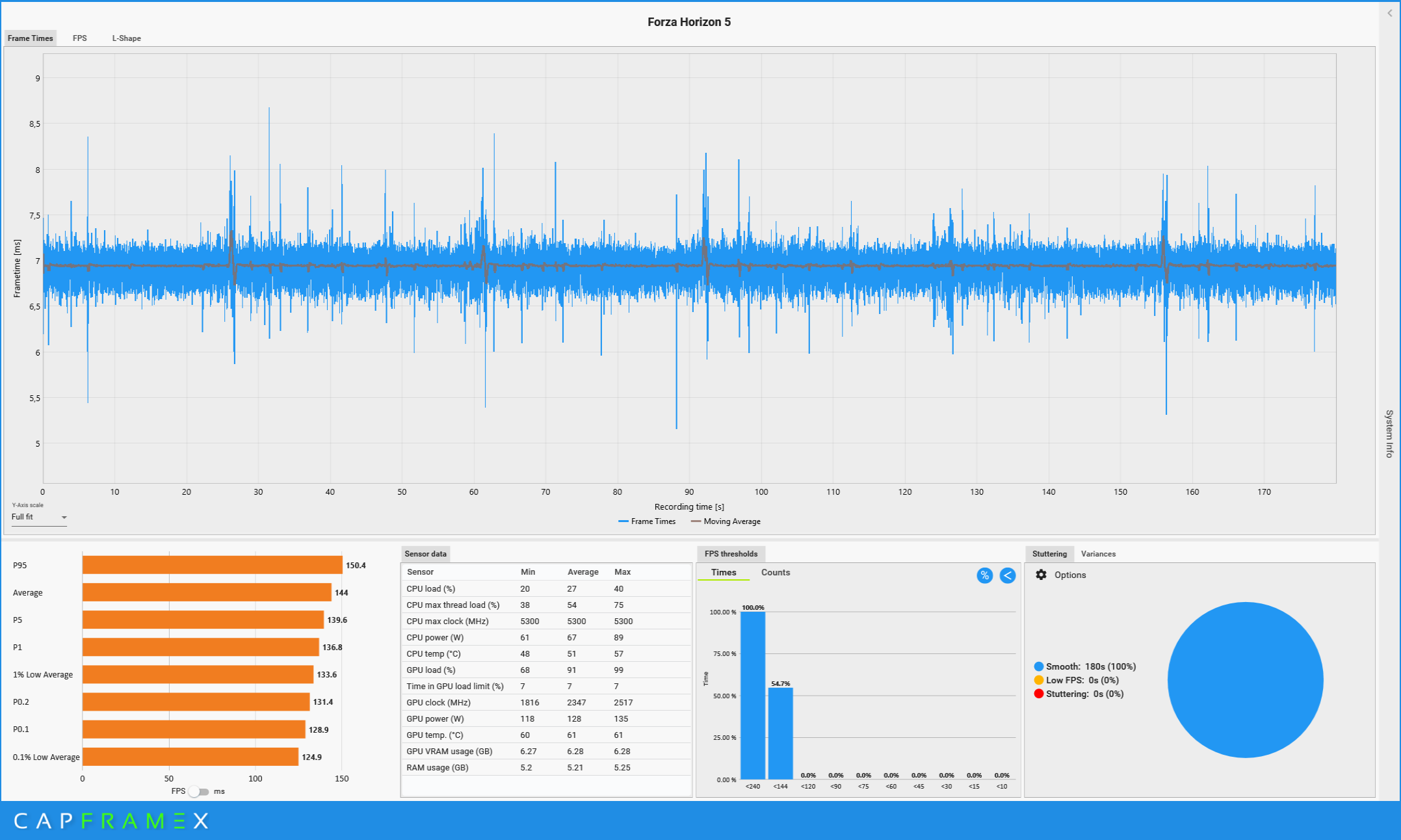Viewport: 1401px width, 840px height.
Task: Open stuttering Options gear icon
Action: 1041,575
